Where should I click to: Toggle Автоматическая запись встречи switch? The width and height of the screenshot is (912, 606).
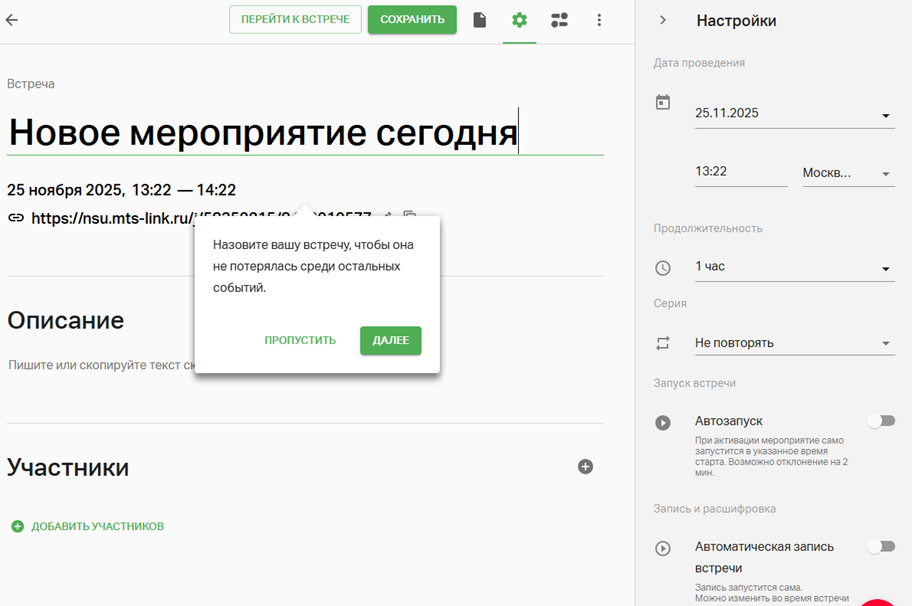(x=880, y=546)
